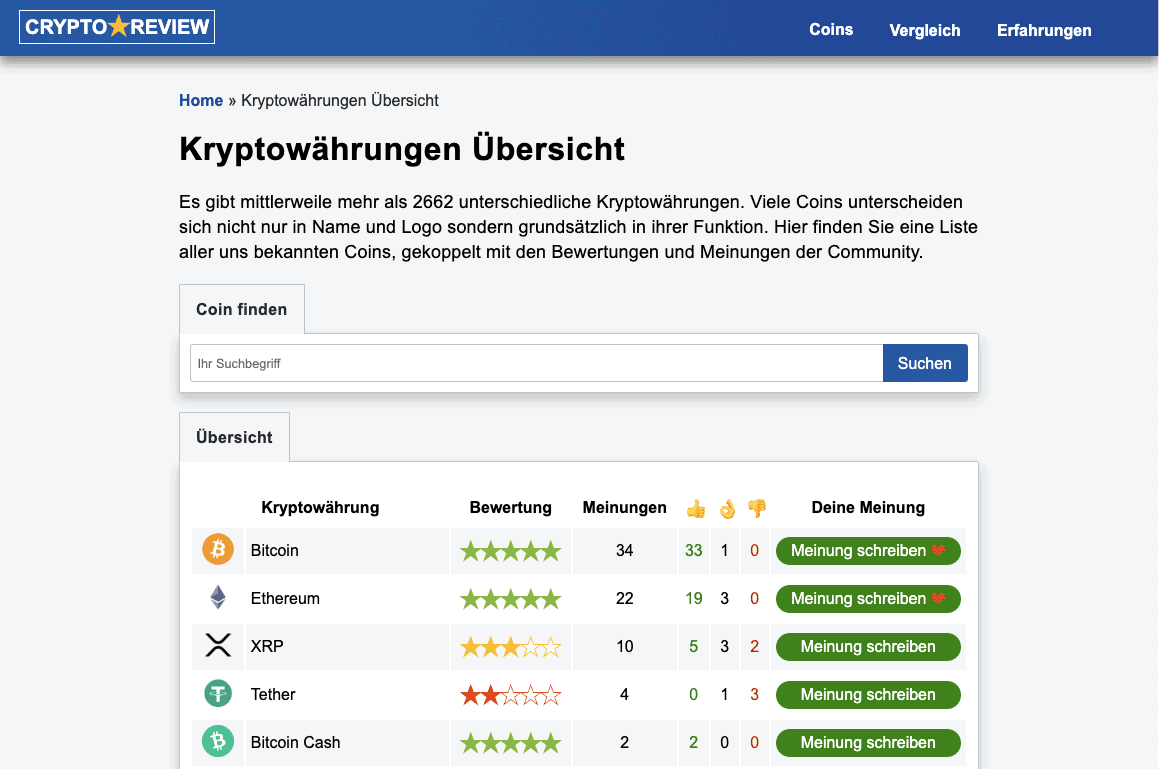1159x769 pixels.
Task: Click XRP's negative count 2
Action: pos(754,646)
